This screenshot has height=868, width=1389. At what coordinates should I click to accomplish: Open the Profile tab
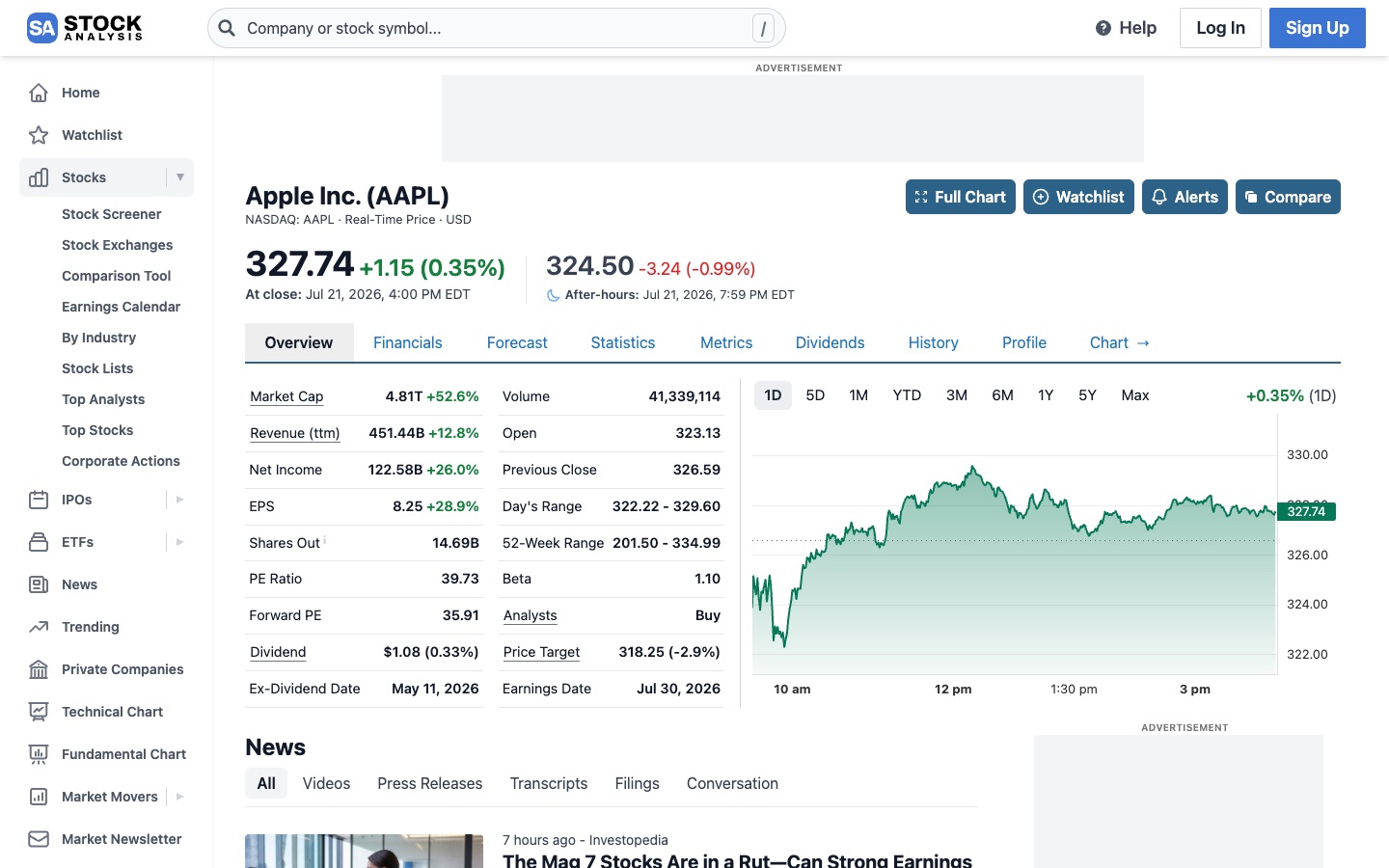tap(1023, 342)
